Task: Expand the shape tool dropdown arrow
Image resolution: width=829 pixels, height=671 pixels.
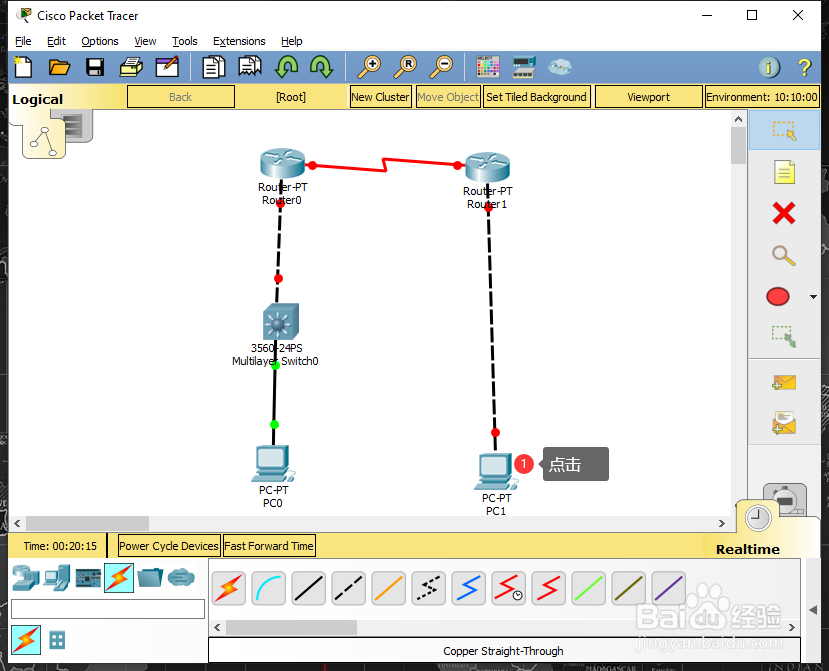Action: pyautogui.click(x=813, y=297)
